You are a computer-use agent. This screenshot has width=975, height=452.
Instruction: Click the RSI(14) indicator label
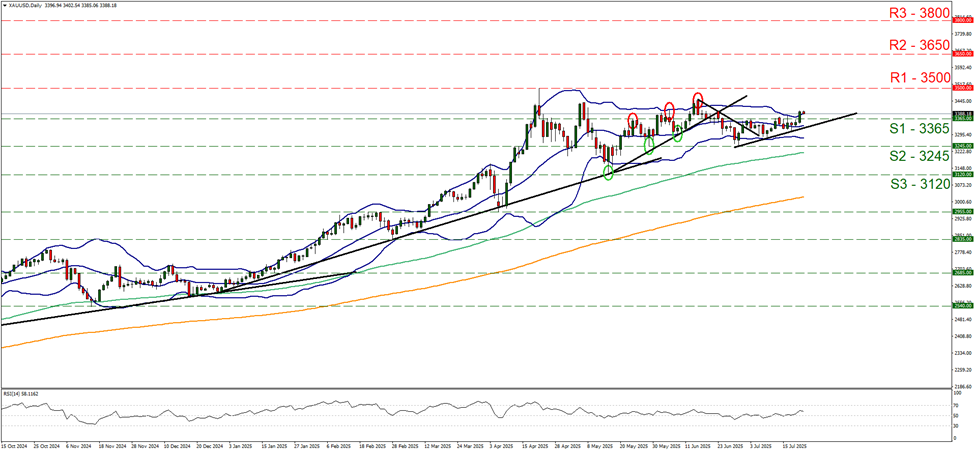24,394
